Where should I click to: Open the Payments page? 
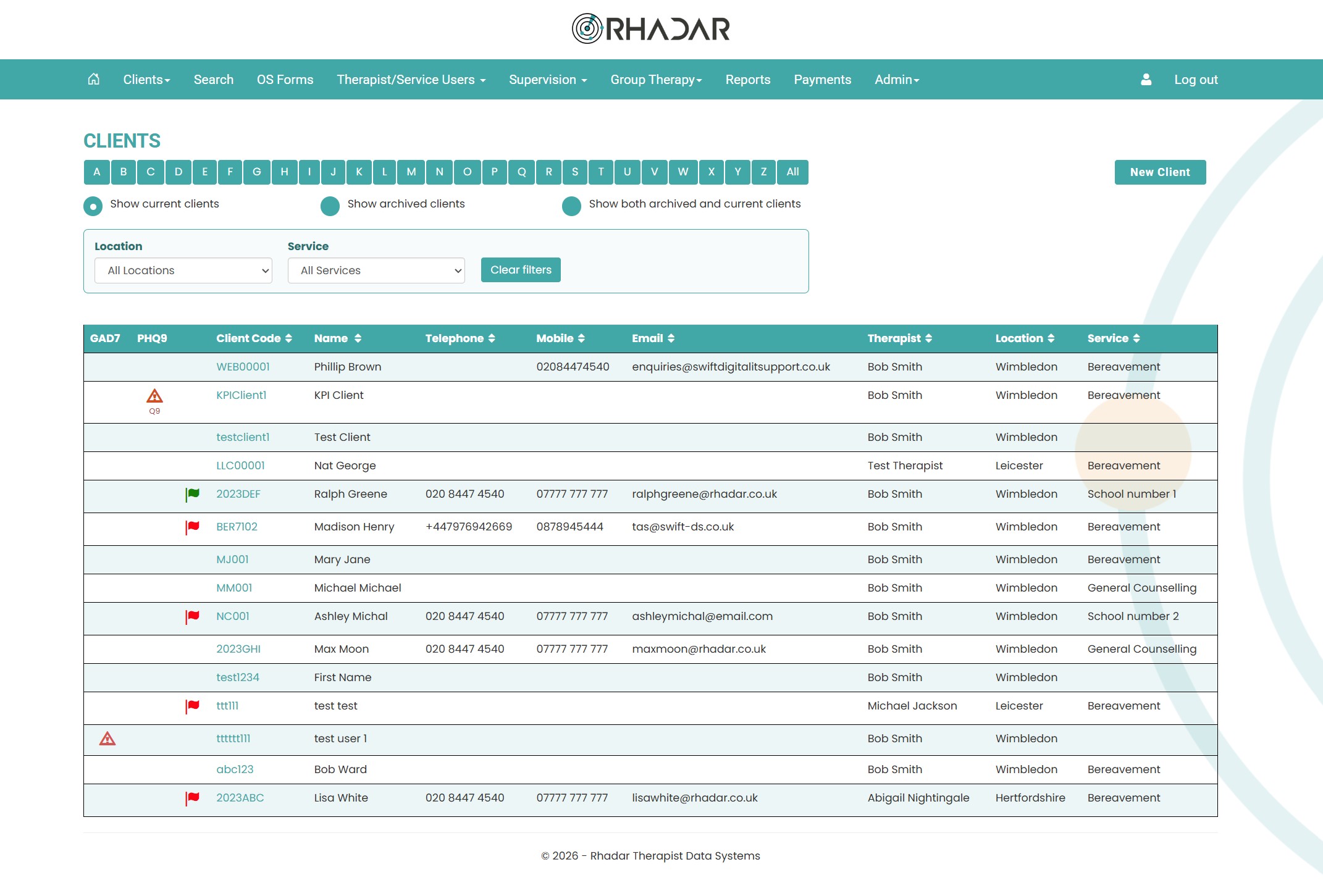click(x=822, y=80)
